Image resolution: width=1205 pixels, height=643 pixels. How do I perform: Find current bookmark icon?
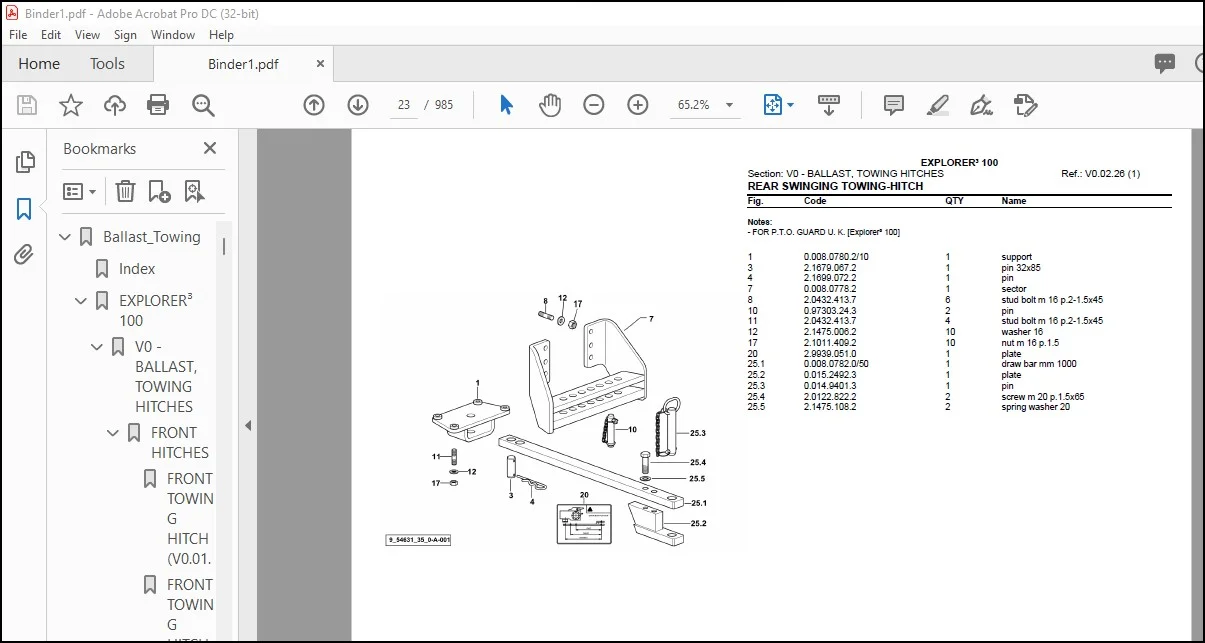coord(193,191)
